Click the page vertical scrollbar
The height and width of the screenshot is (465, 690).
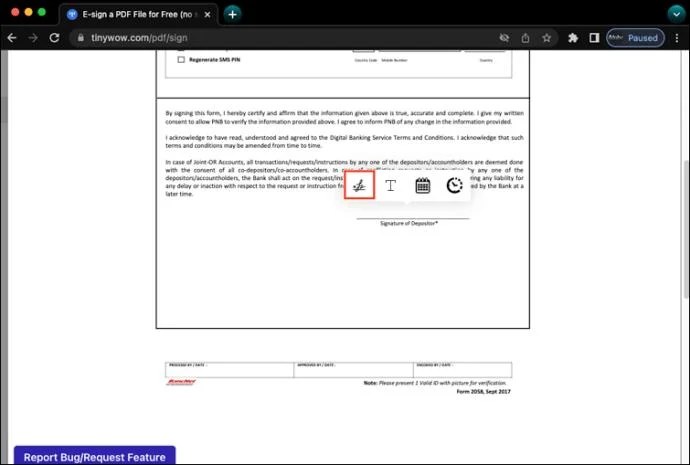tap(685, 230)
